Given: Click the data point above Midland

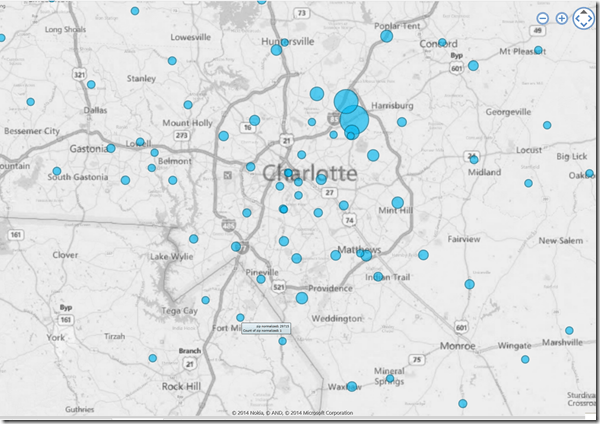Looking at the screenshot, I should point(474,159).
